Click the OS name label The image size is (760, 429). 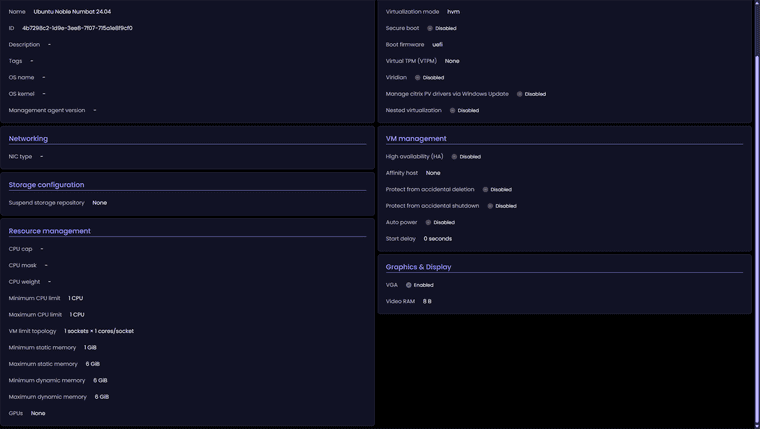21,78
